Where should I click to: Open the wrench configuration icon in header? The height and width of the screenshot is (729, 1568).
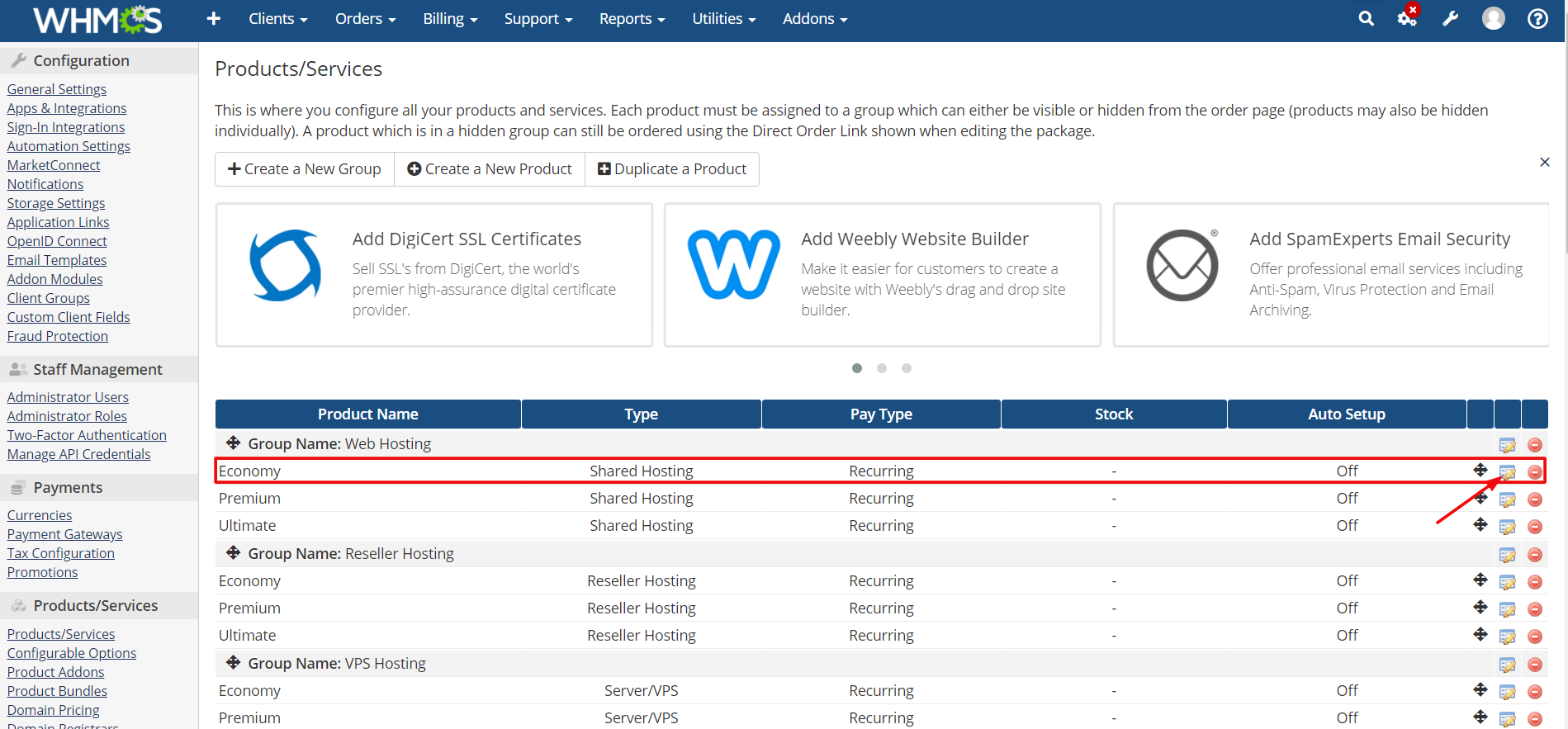1450,19
